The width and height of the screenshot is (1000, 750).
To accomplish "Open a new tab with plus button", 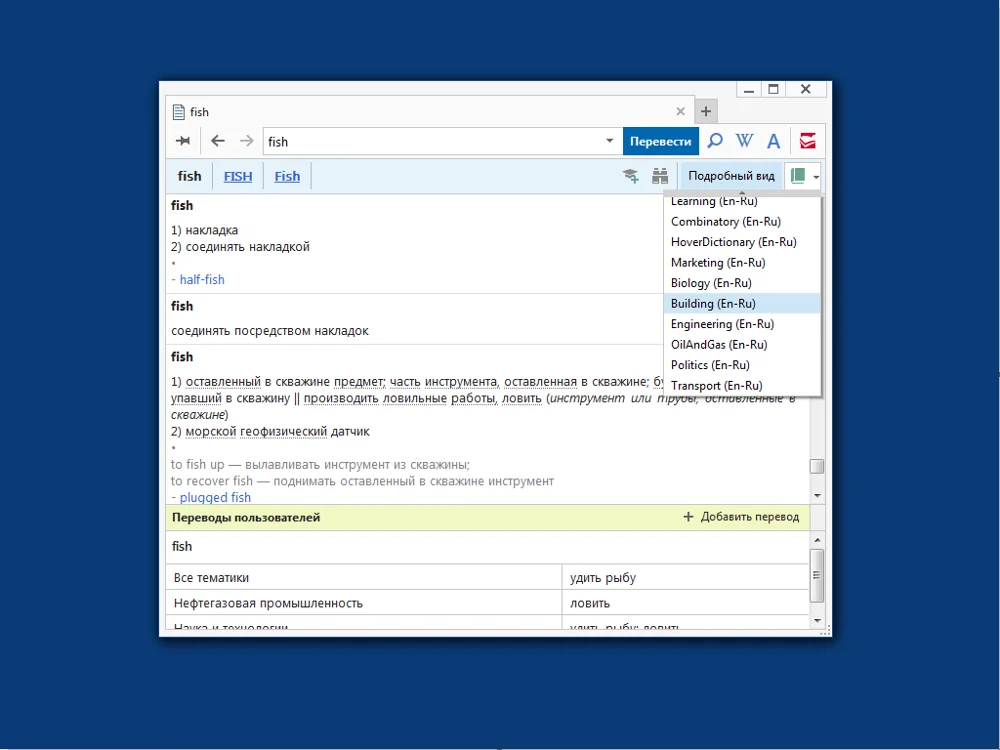I will coord(705,112).
